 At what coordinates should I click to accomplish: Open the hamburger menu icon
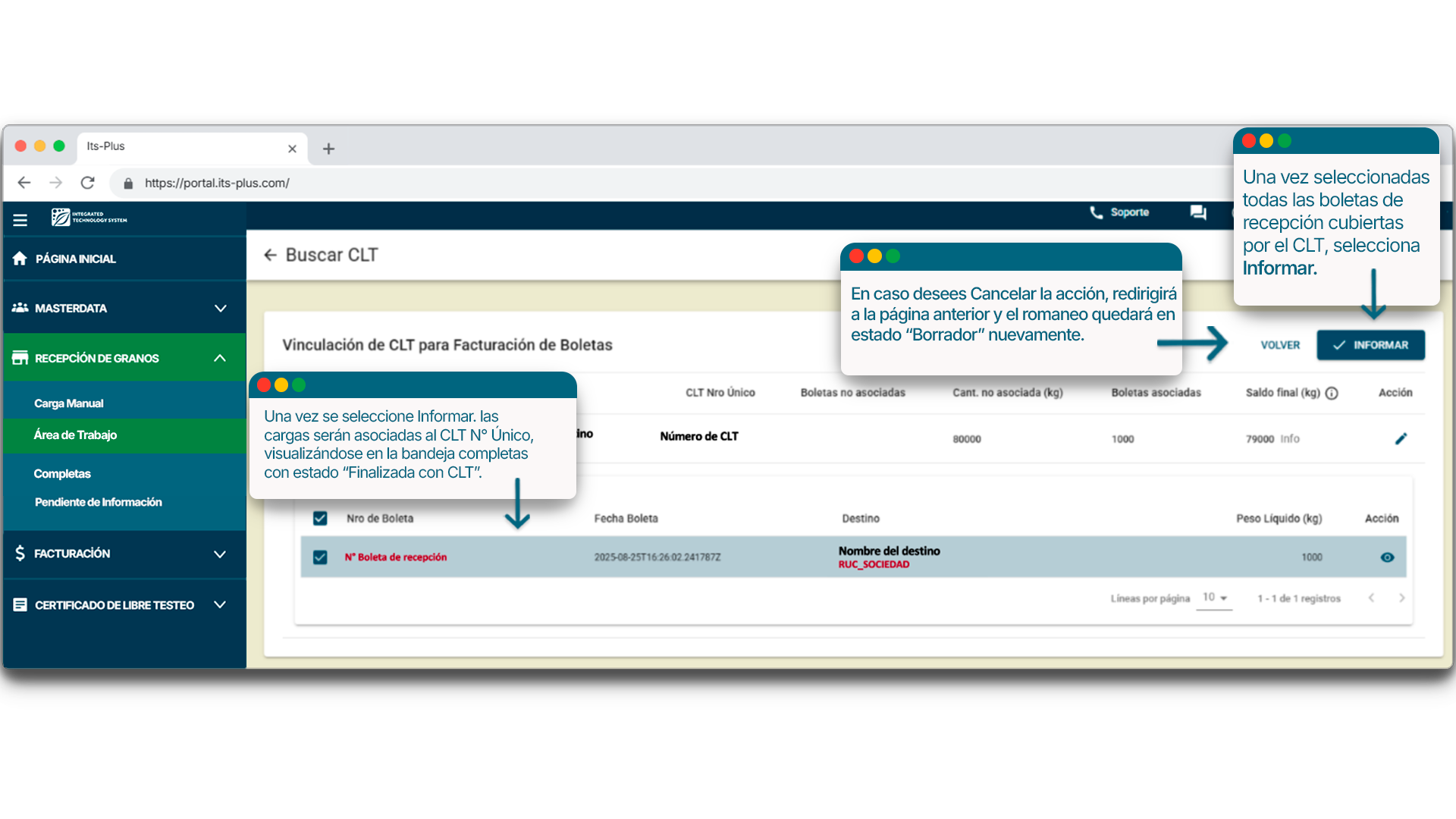20,220
